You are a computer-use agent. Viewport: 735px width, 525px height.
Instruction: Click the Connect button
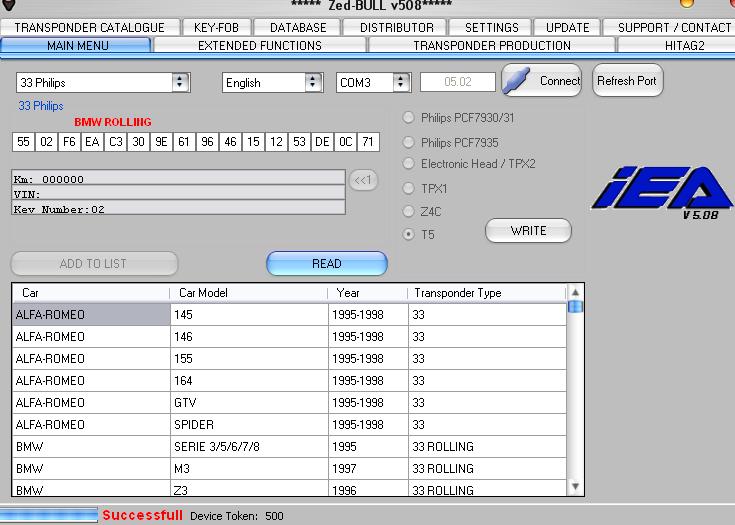(x=541, y=81)
